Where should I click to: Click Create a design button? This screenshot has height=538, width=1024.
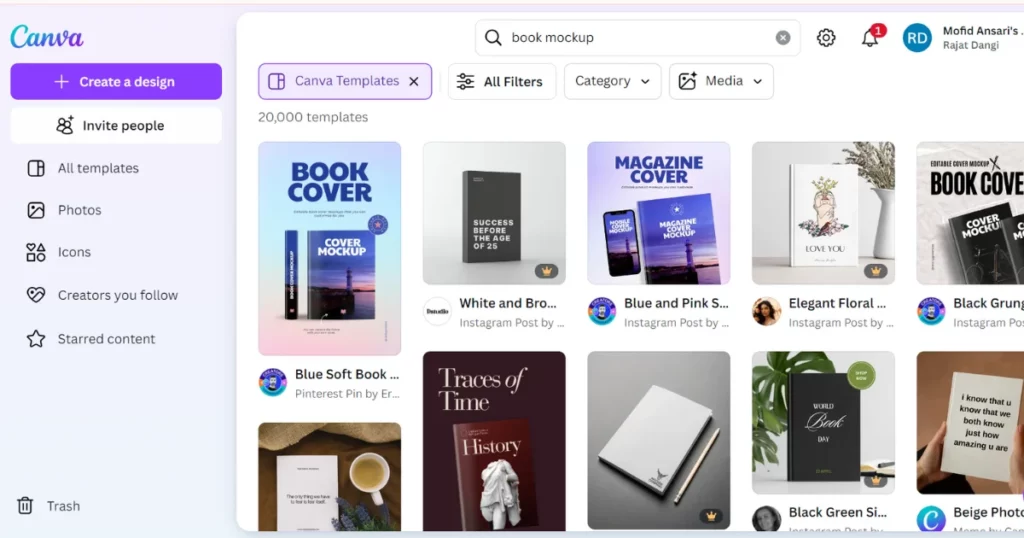click(116, 82)
